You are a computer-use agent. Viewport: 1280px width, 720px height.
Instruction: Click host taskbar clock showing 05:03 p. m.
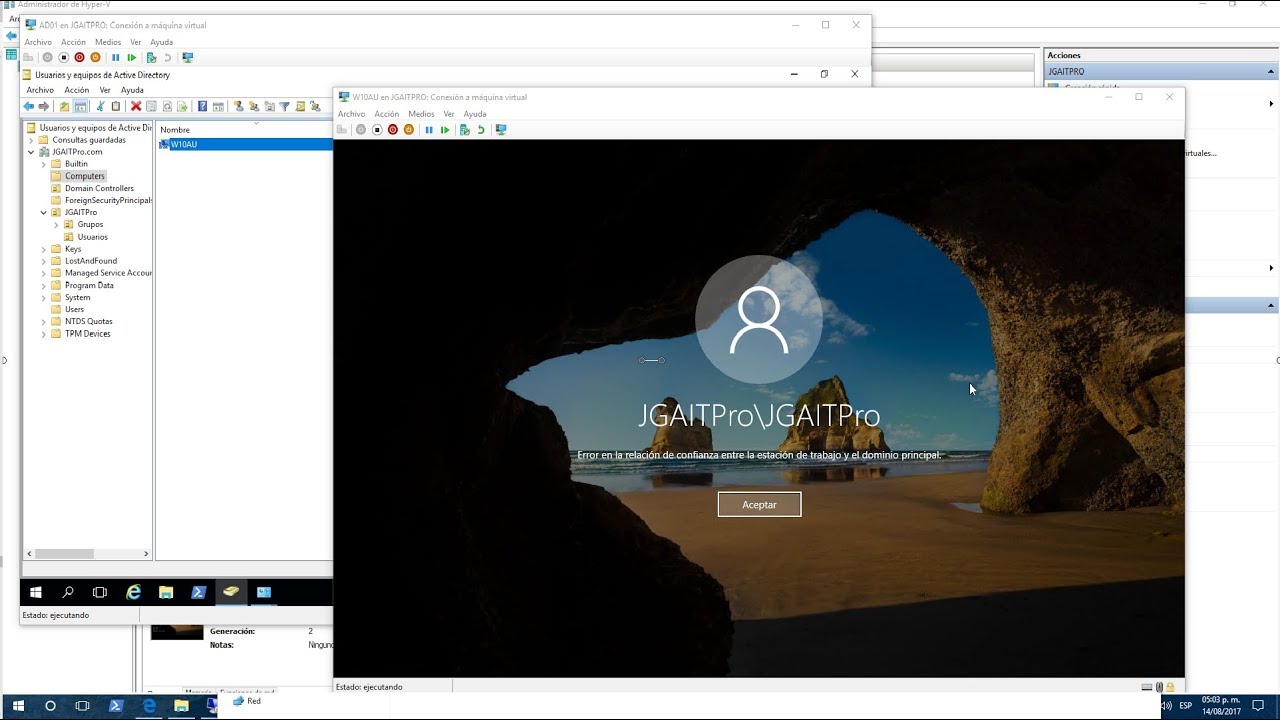1220,706
